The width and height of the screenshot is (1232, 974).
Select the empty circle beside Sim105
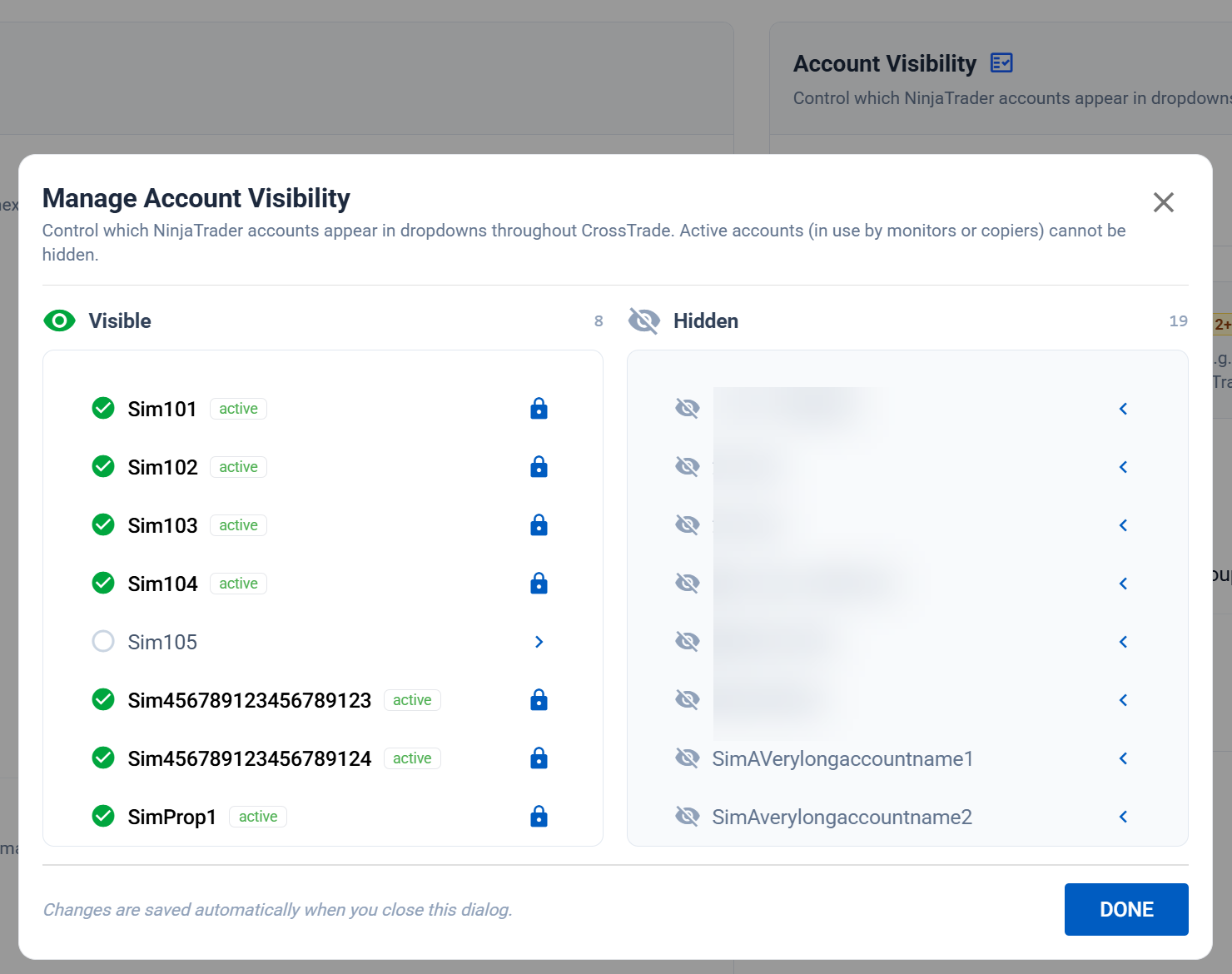[103, 641]
